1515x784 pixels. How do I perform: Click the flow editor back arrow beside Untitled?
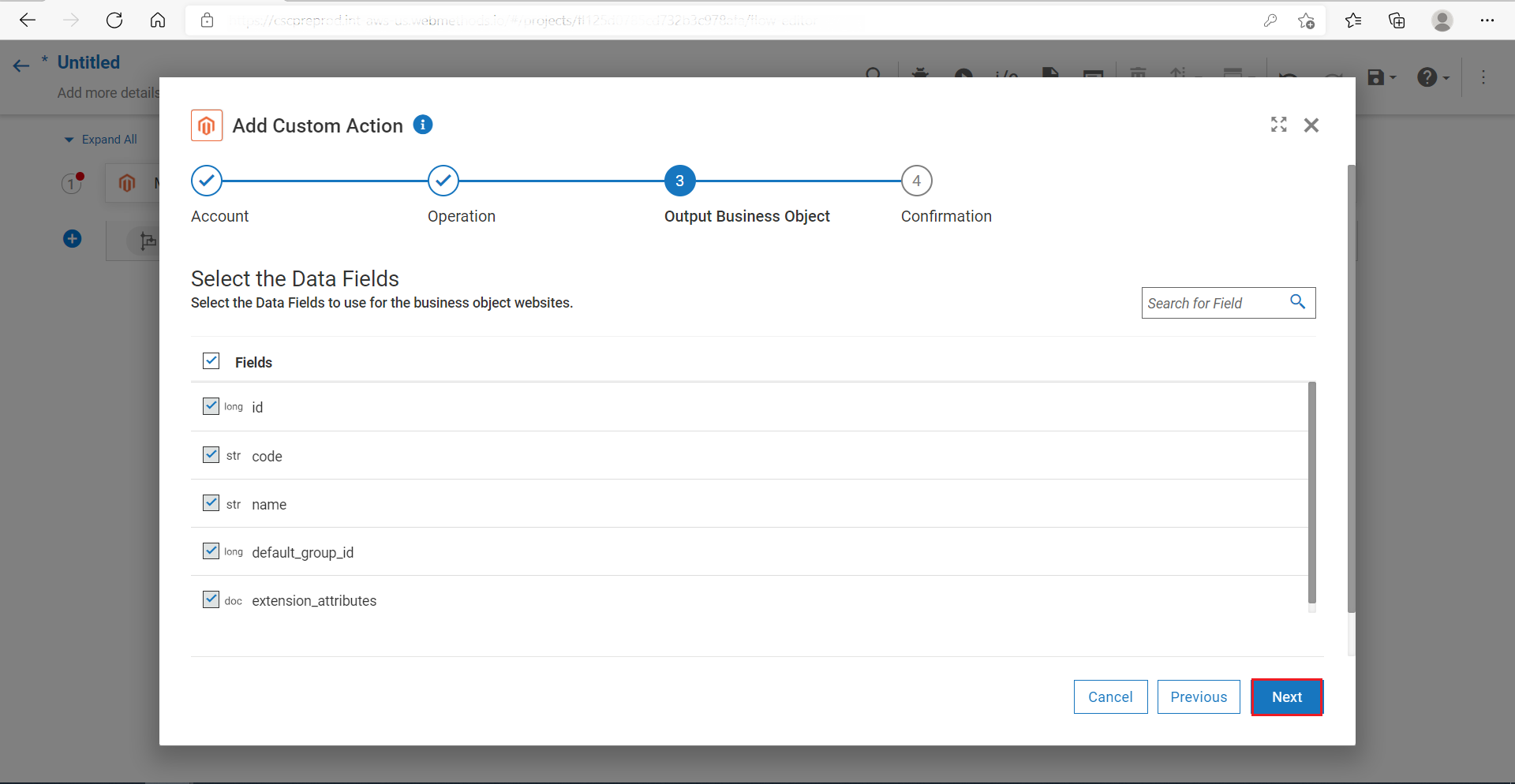(21, 65)
